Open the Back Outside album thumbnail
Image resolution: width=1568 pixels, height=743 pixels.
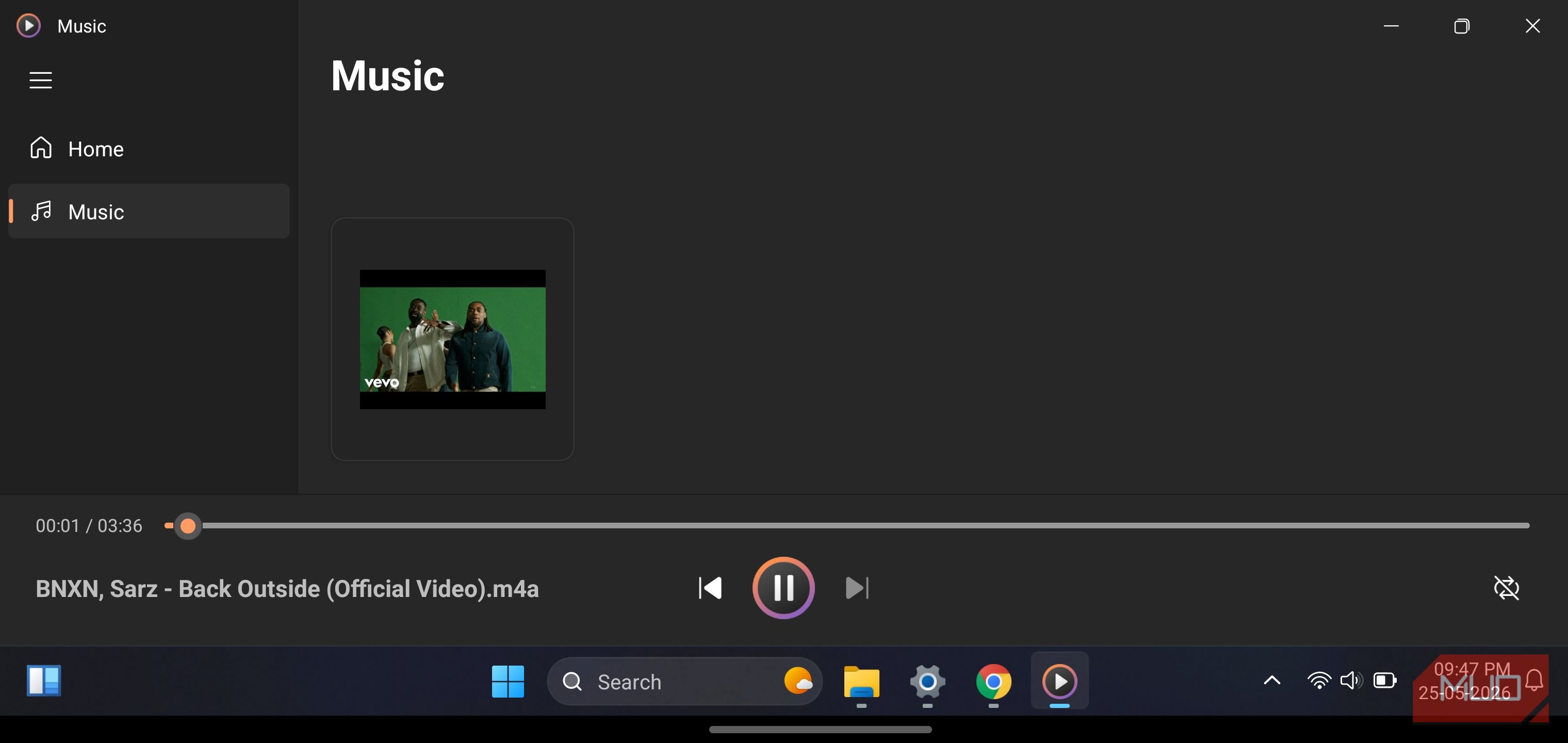(452, 339)
